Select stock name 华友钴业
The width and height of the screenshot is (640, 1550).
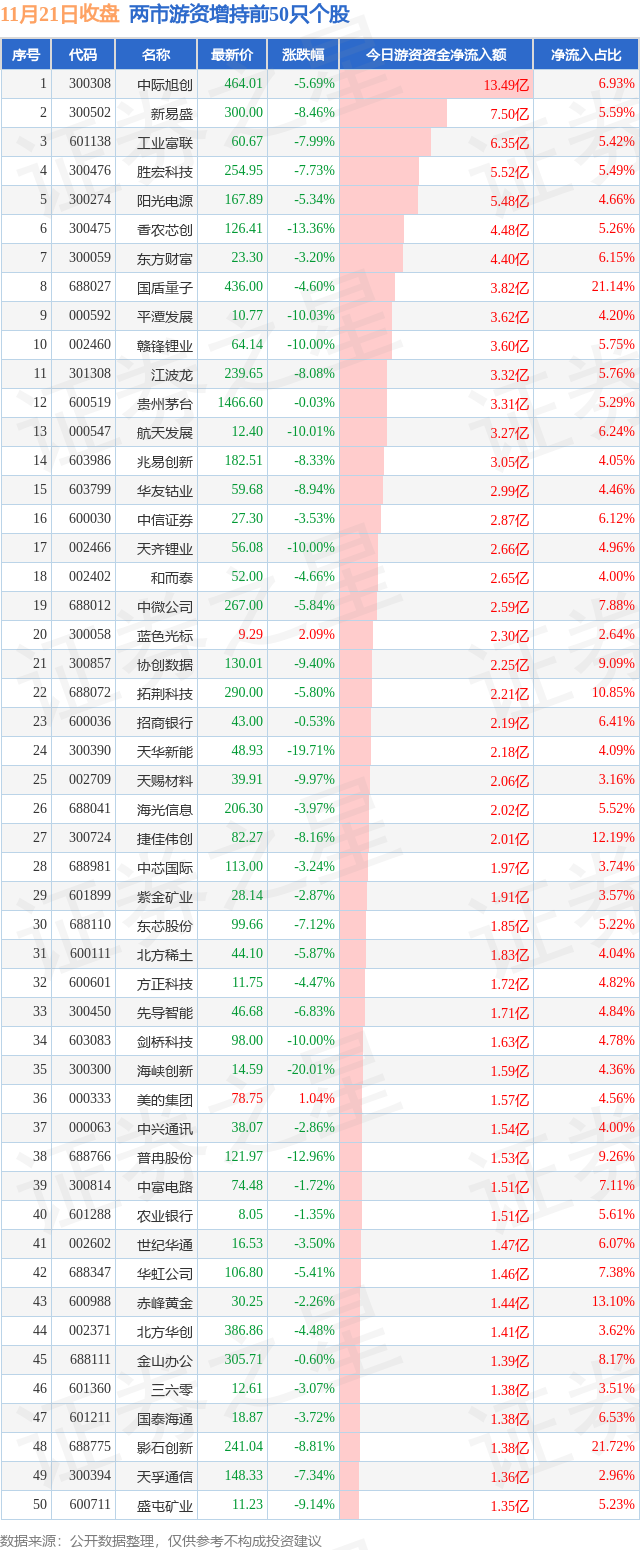[165, 491]
